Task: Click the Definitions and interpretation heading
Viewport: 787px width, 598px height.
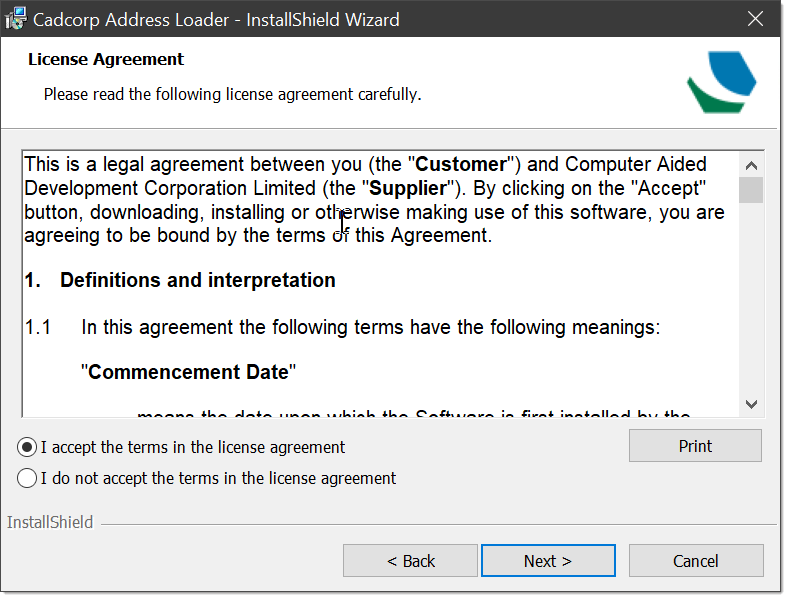Action: coord(198,280)
